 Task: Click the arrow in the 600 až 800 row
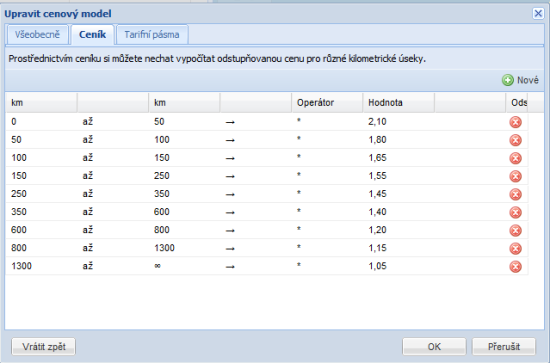coord(230,231)
